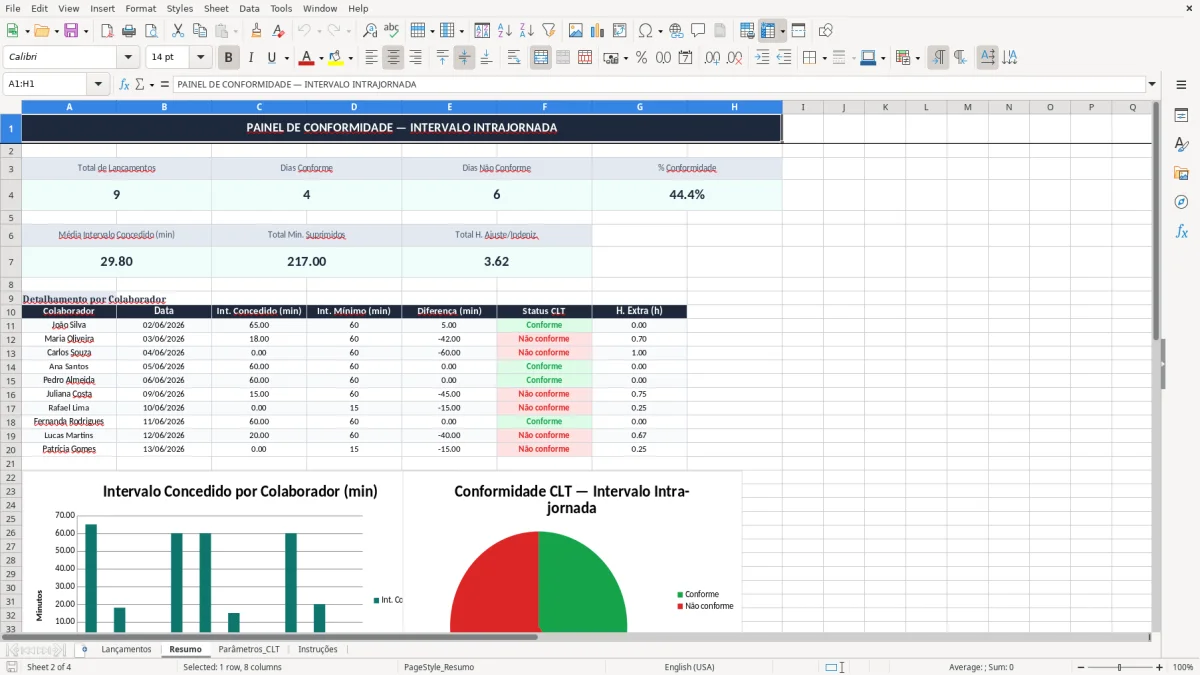Click the Sort icon
Screen dimensions: 1200x675
[x=482, y=31]
